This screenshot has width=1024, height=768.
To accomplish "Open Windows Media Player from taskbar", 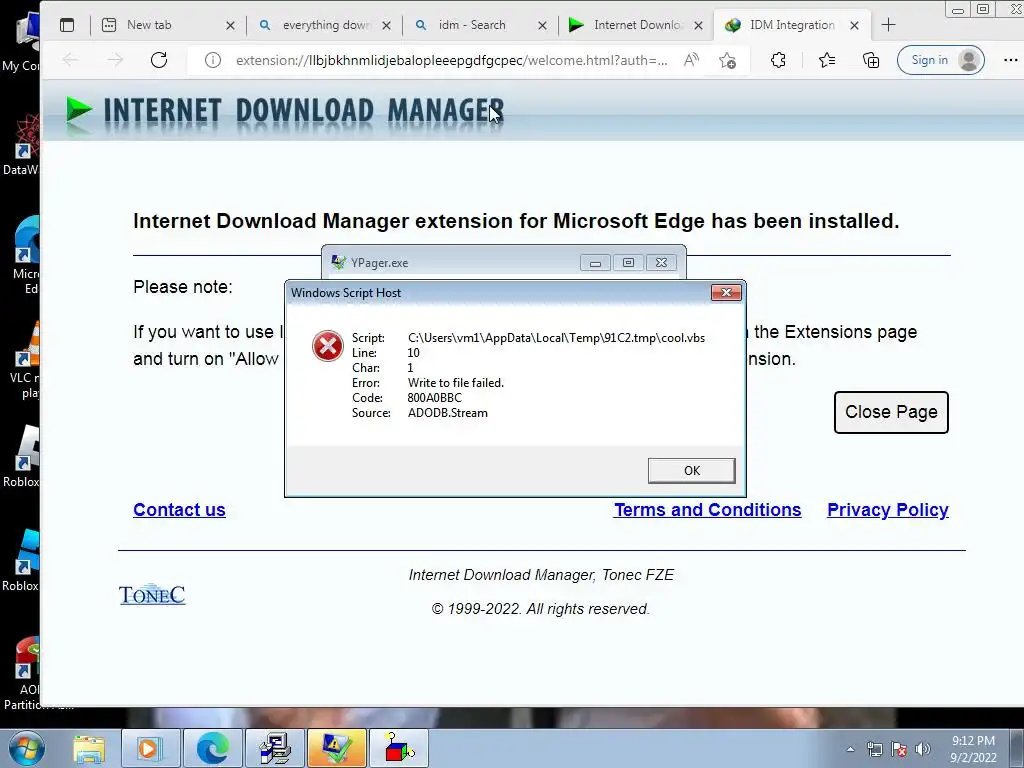I will point(149,748).
